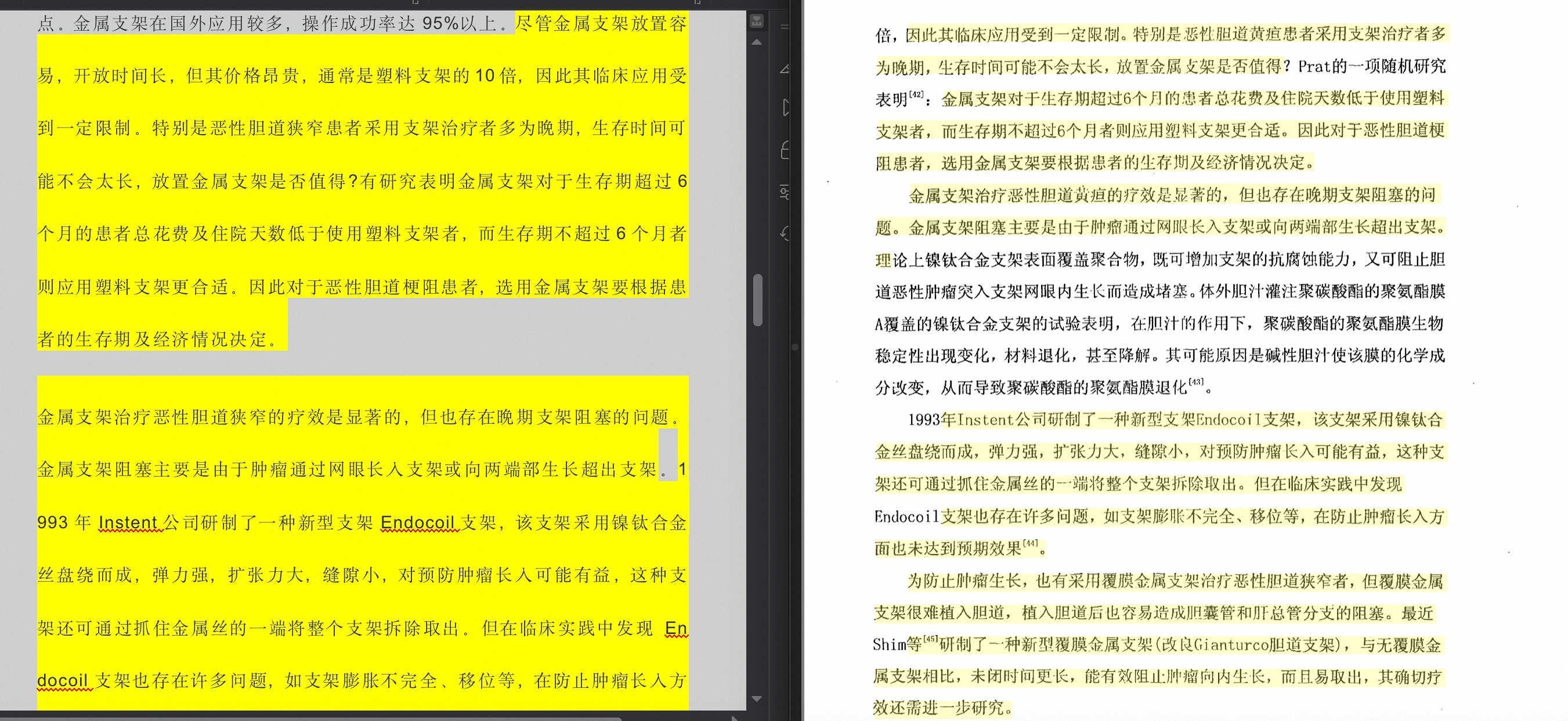Click the underlined word "Endocoil" in the left document
The height and width of the screenshot is (721, 1568).
point(418,522)
